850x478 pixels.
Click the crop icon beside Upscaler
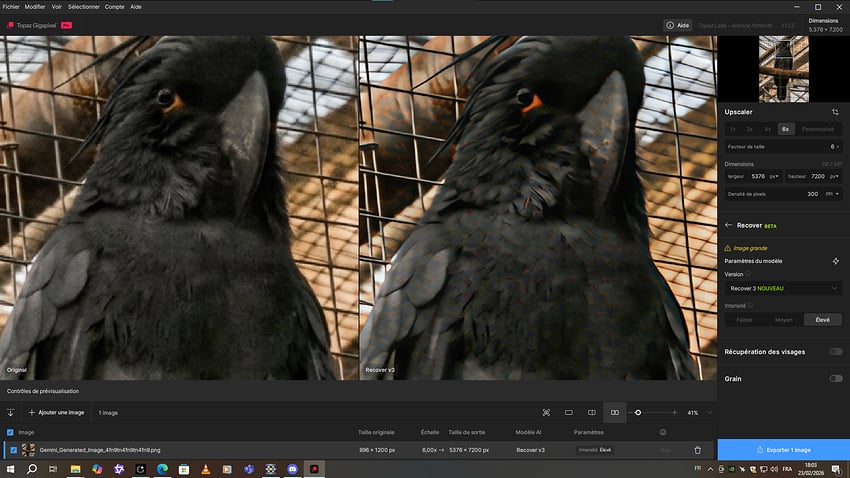click(835, 112)
